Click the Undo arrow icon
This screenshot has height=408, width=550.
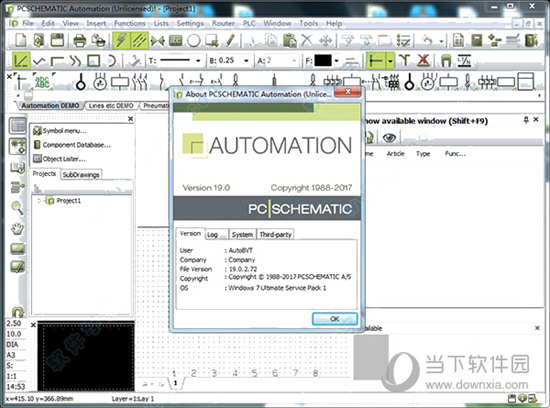coord(427,40)
